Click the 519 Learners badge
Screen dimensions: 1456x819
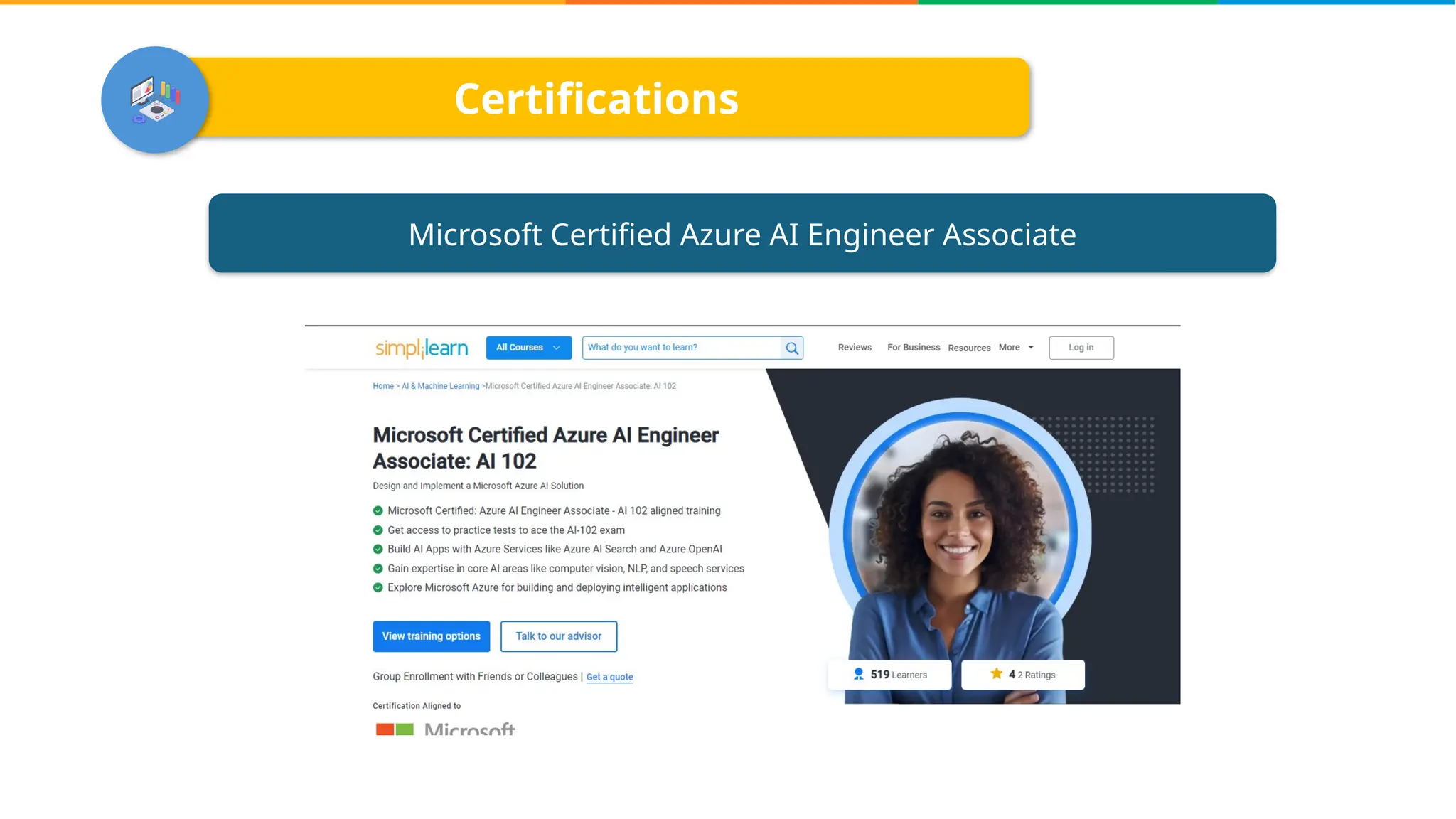(889, 675)
